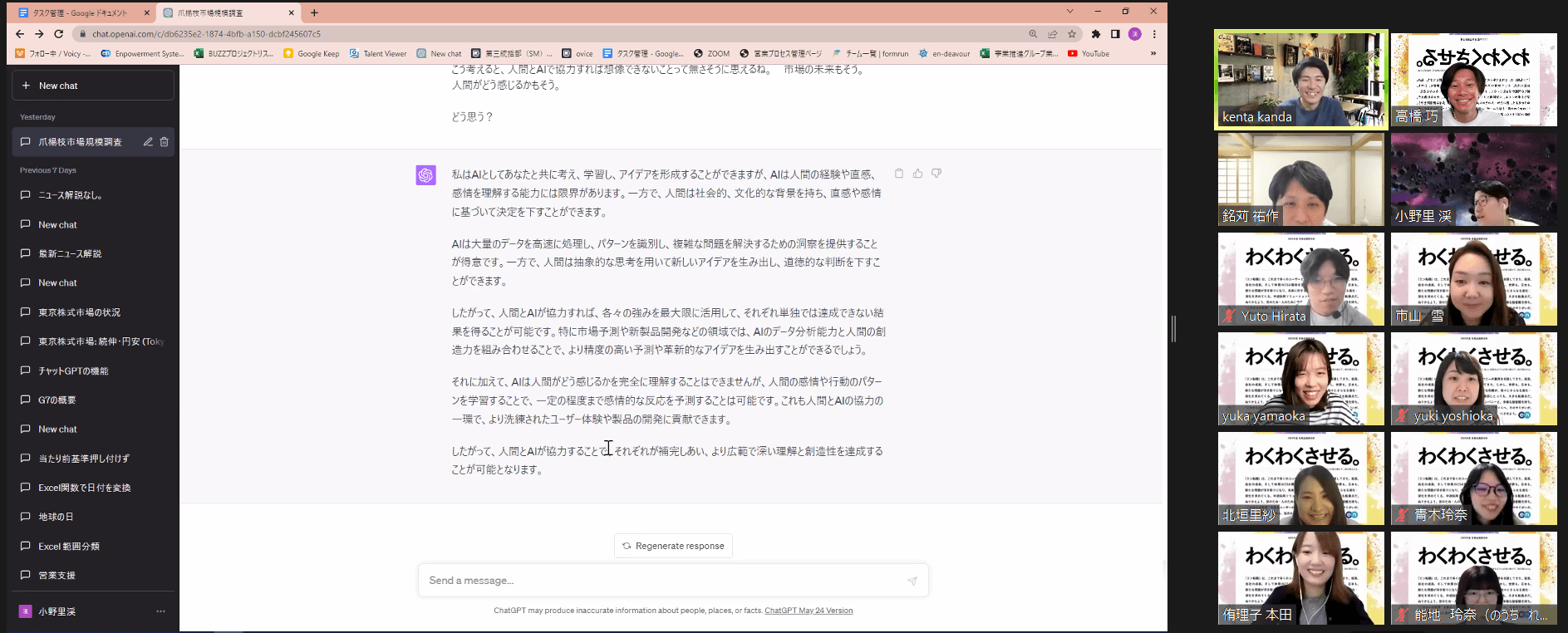
Task: Click the thumbs down feedback icon
Action: (936, 174)
